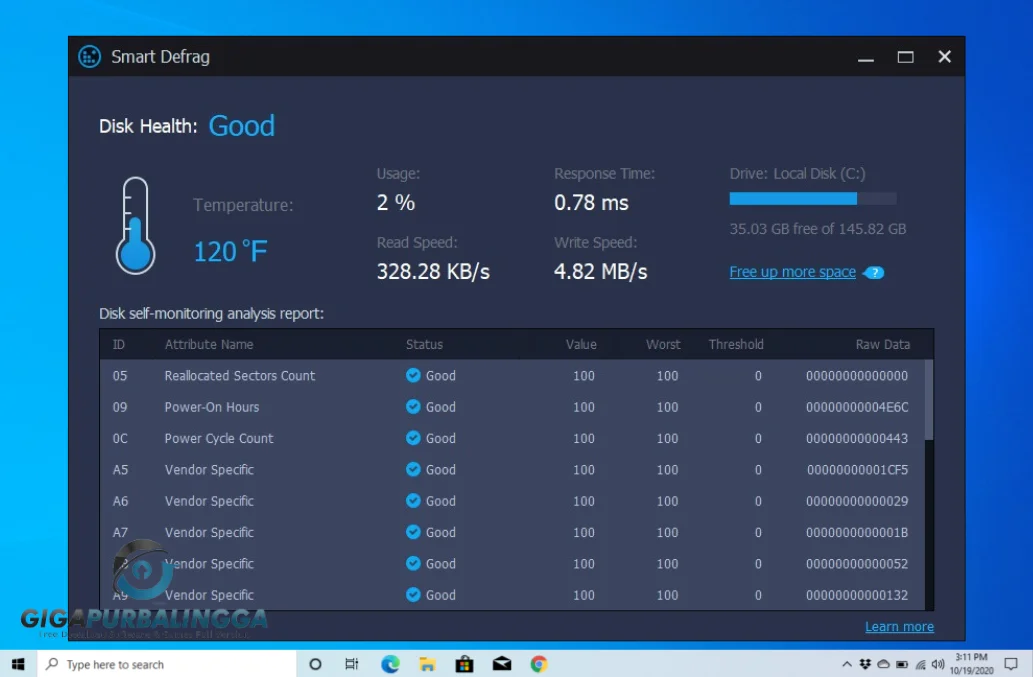This screenshot has width=1033, height=677.
Task: Open the Windows Start menu
Action: point(18,664)
